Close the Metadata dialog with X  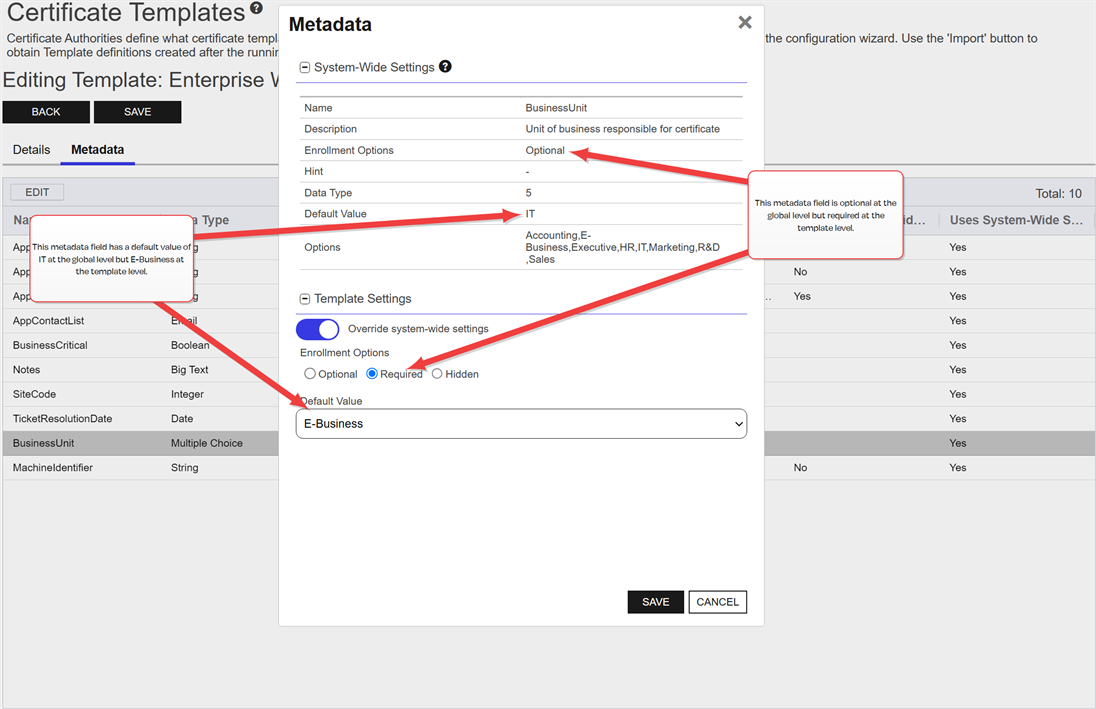tap(744, 22)
